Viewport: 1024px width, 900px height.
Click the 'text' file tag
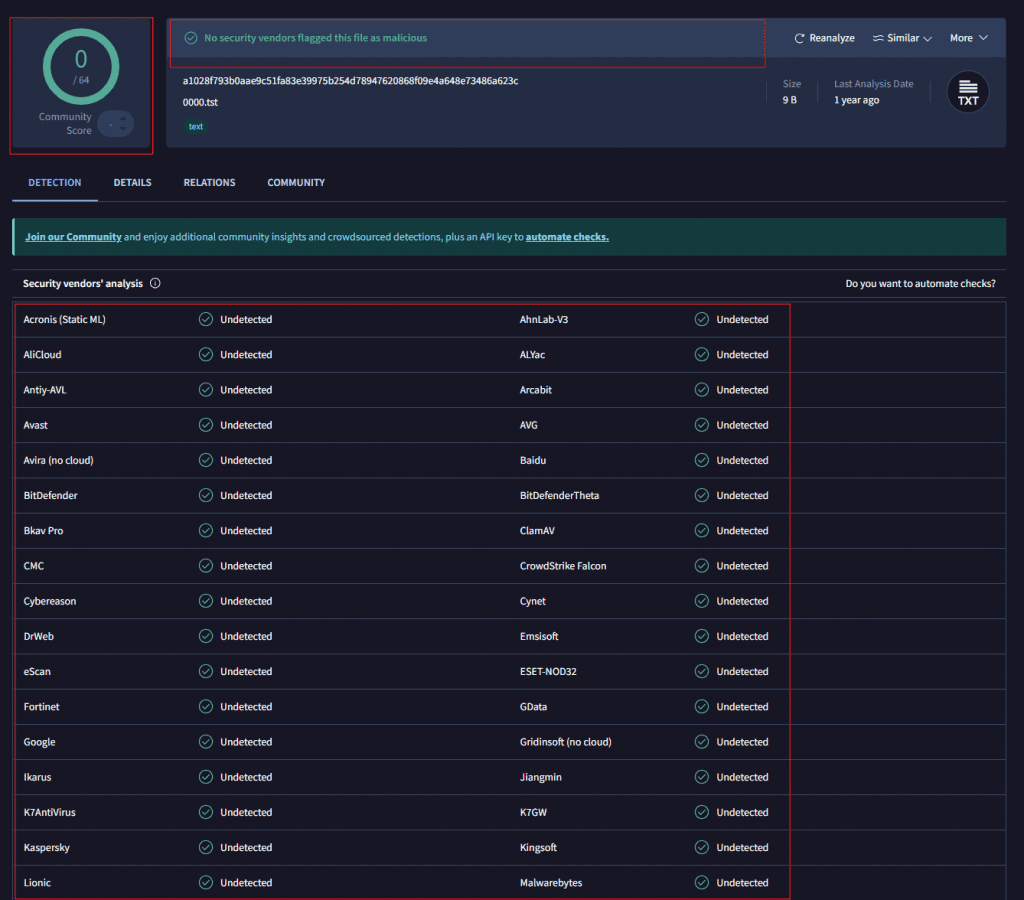tap(195, 127)
